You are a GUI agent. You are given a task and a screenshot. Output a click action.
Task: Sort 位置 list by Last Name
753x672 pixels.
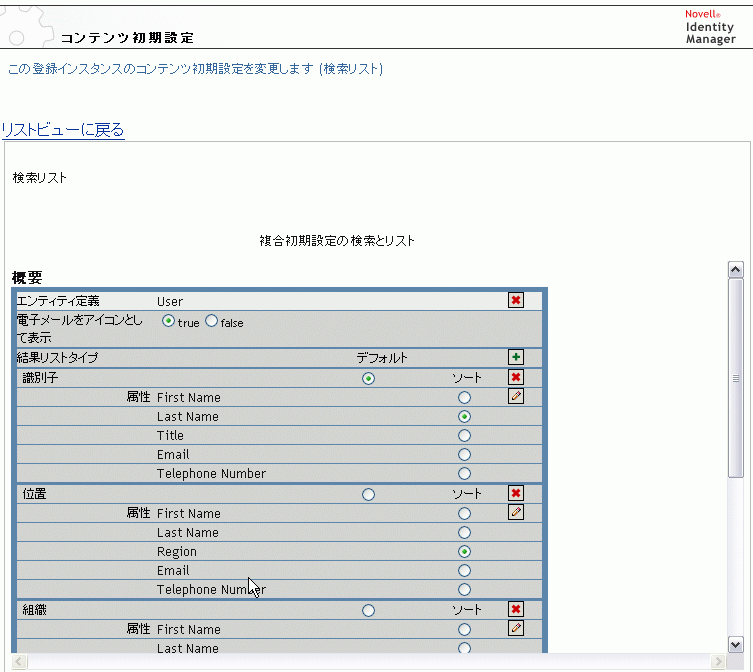[464, 533]
